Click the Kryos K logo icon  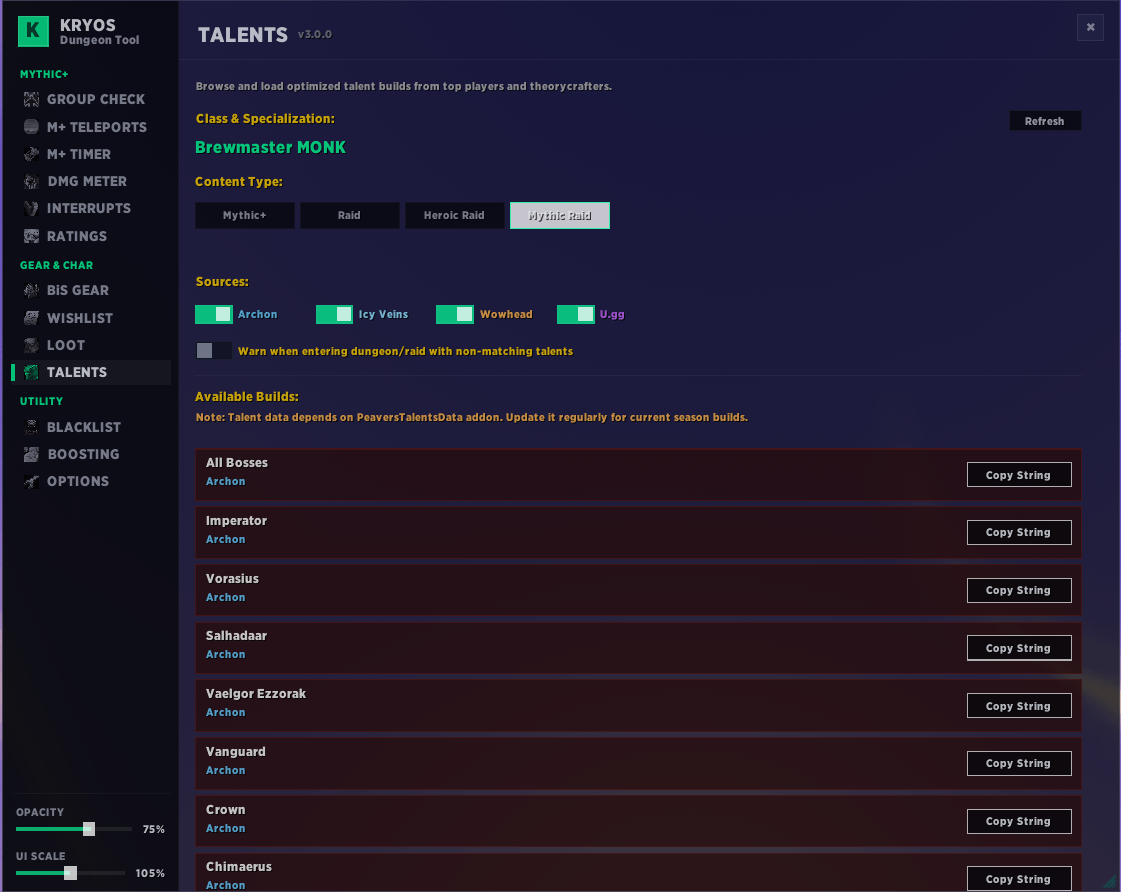pyautogui.click(x=33, y=31)
